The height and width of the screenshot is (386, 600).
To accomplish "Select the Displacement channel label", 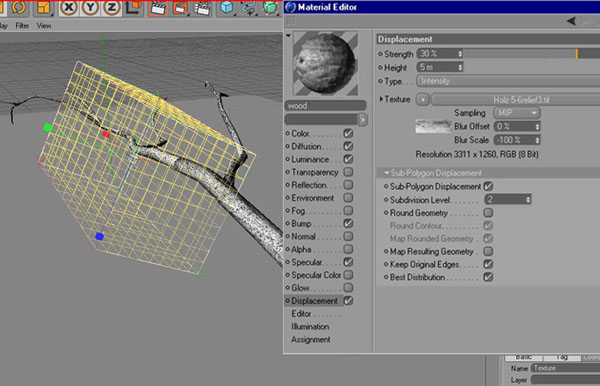I will pos(314,301).
